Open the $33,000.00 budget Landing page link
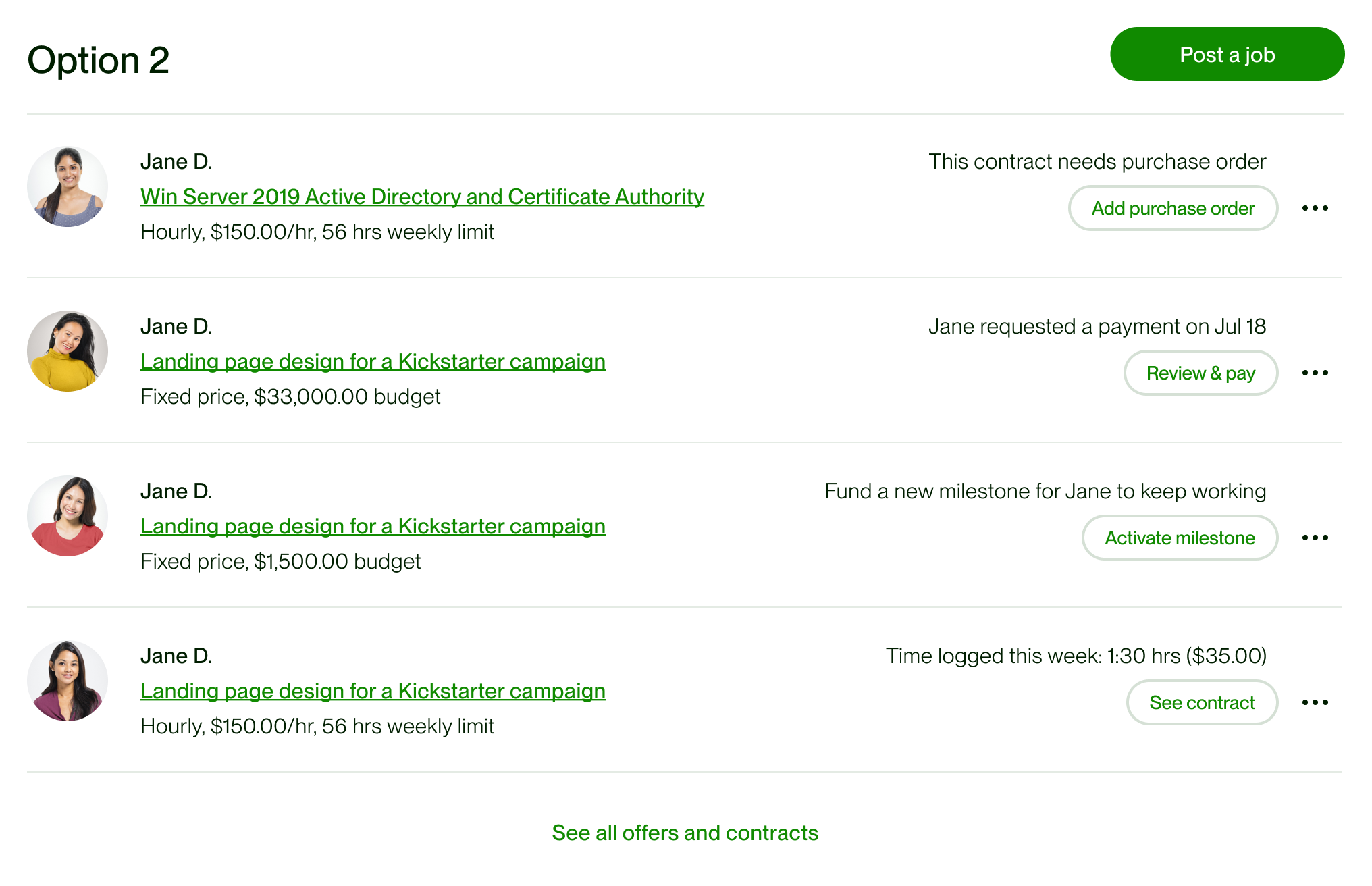This screenshot has height=886, width=1372. 373,361
